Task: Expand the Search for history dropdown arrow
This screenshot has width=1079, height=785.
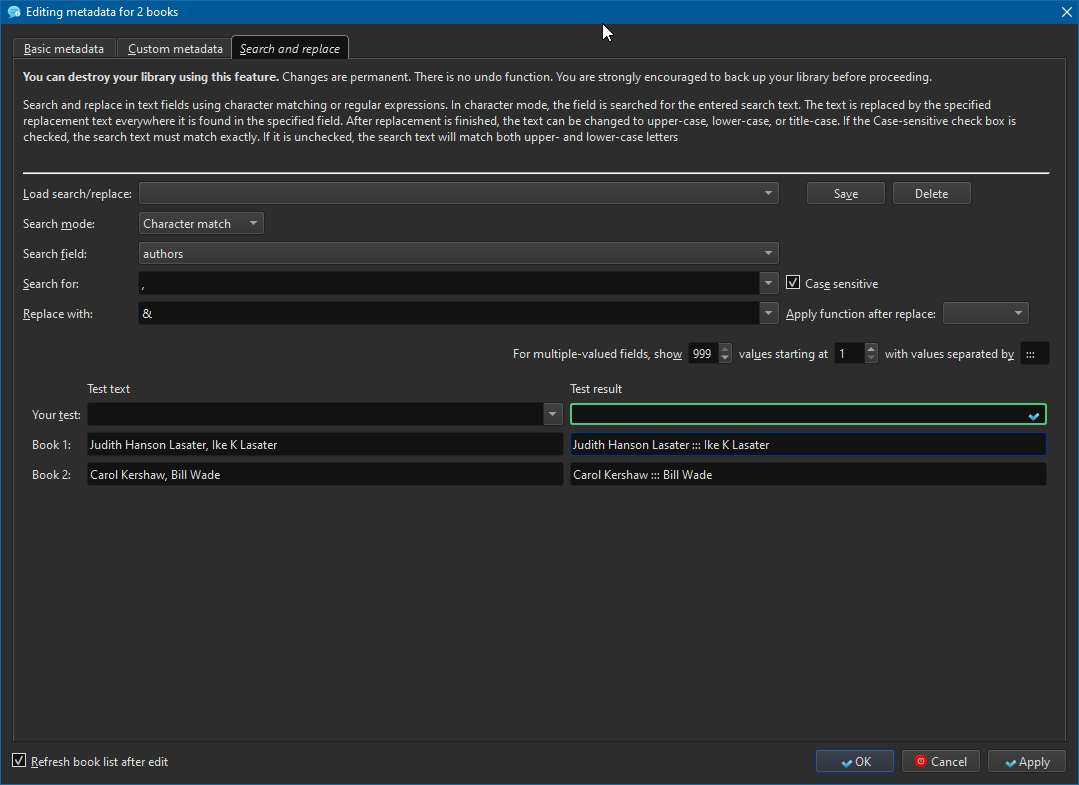Action: click(769, 283)
